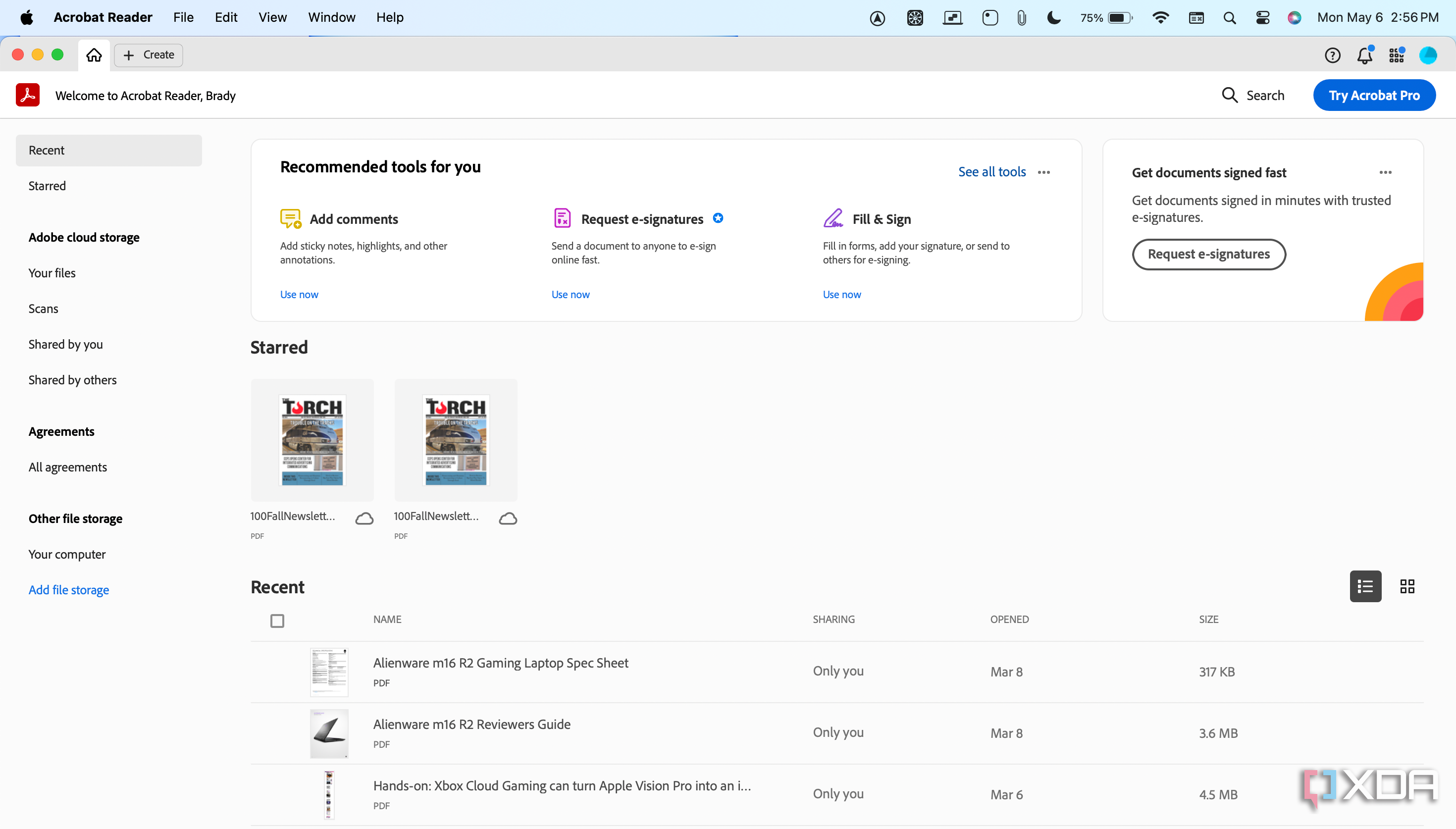
Task: Click the Siri icon in menu bar
Action: (1295, 18)
